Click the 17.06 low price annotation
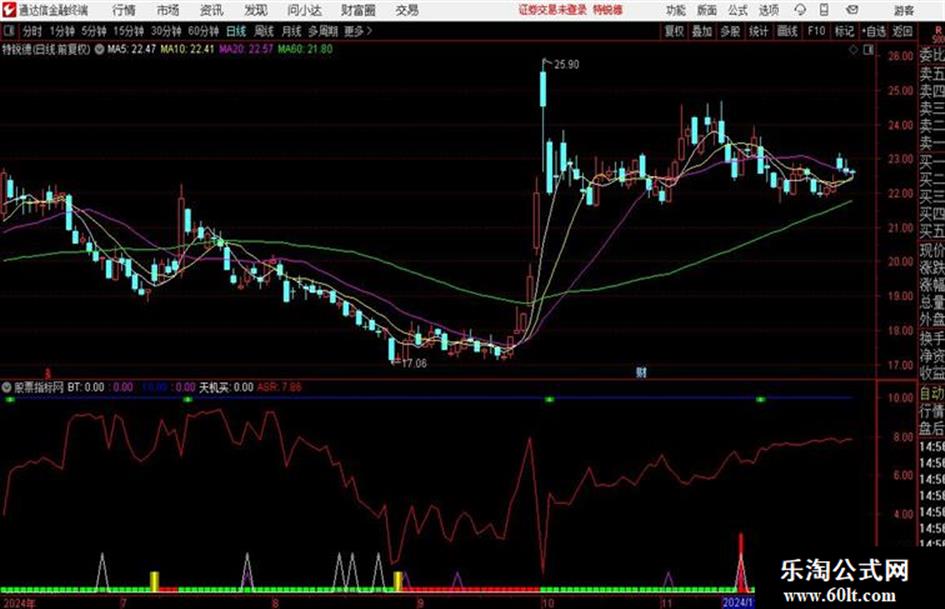The width and height of the screenshot is (945, 609). (413, 363)
